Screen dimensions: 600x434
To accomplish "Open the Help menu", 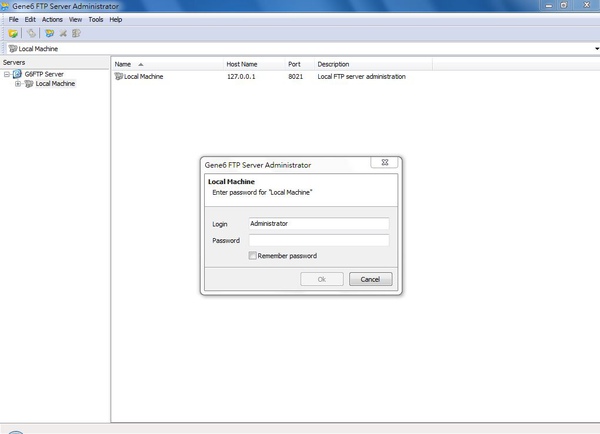I will coord(116,20).
